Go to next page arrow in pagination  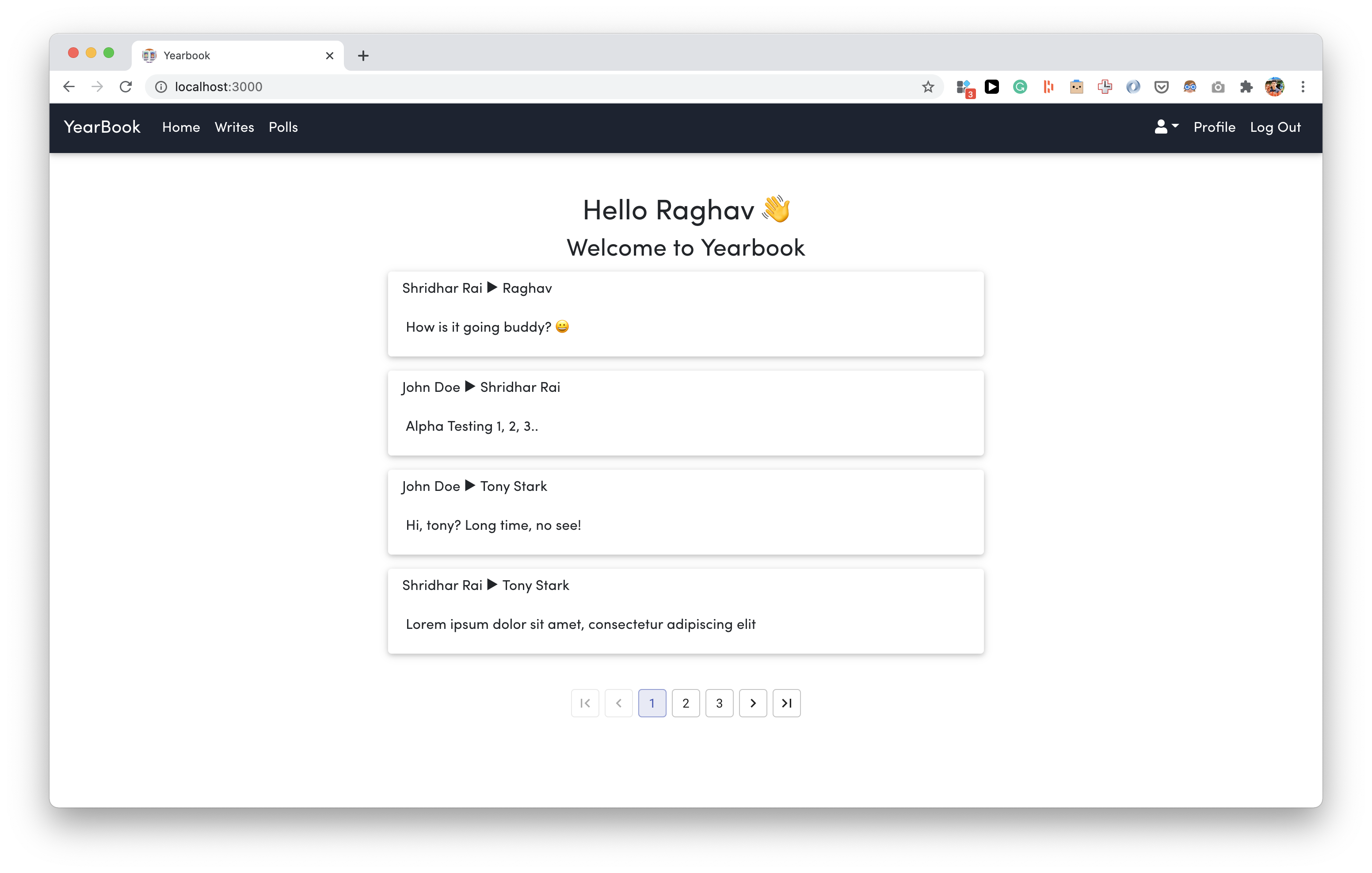pos(753,703)
